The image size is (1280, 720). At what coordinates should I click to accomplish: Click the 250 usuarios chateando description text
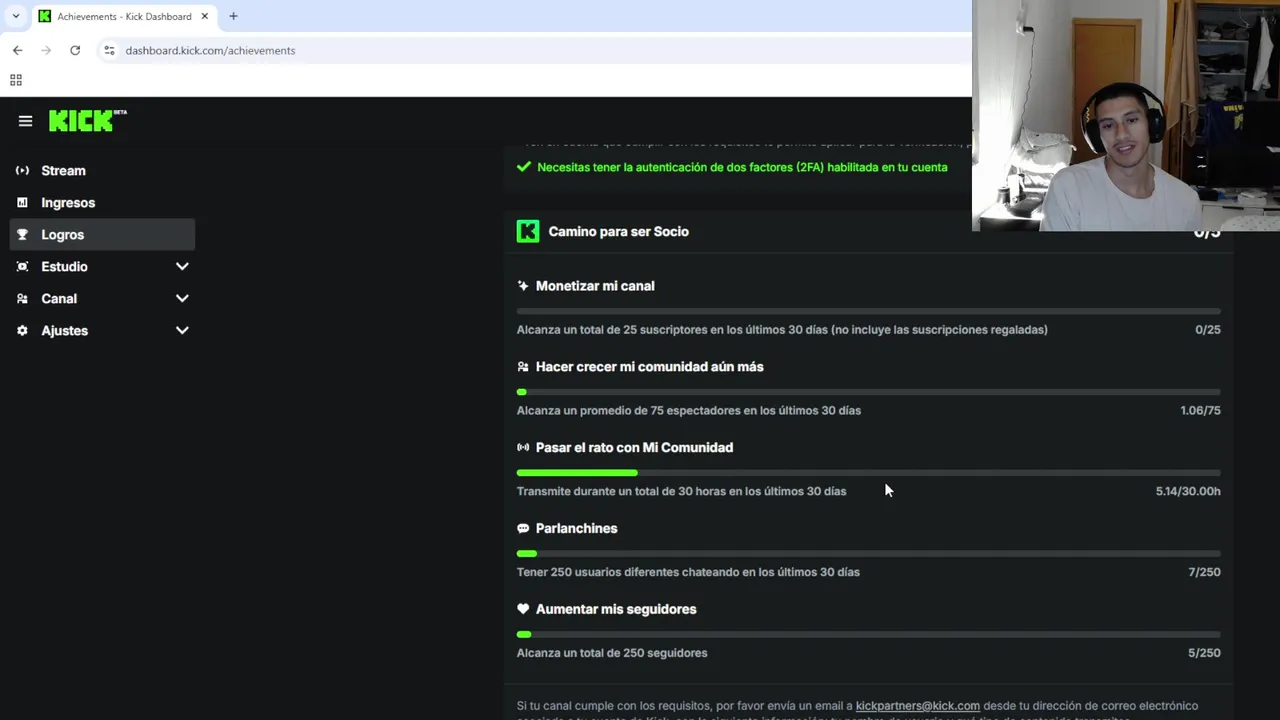click(688, 573)
